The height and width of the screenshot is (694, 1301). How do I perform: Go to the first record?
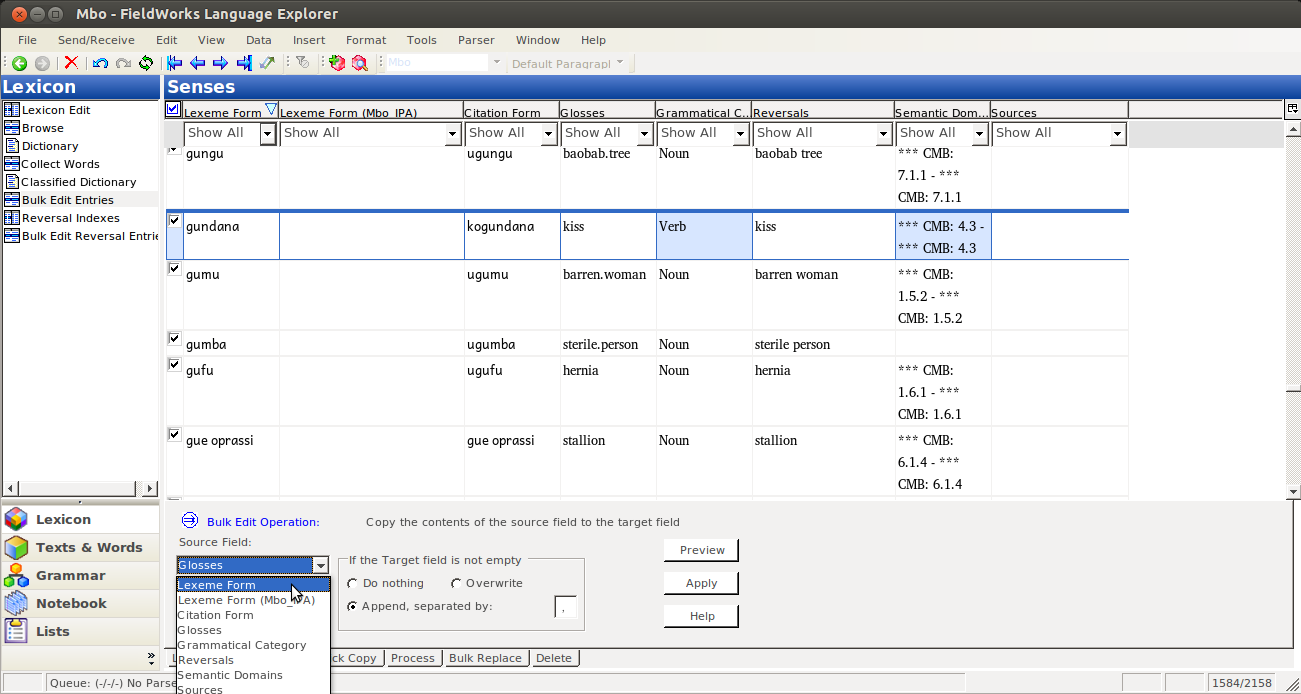[175, 63]
